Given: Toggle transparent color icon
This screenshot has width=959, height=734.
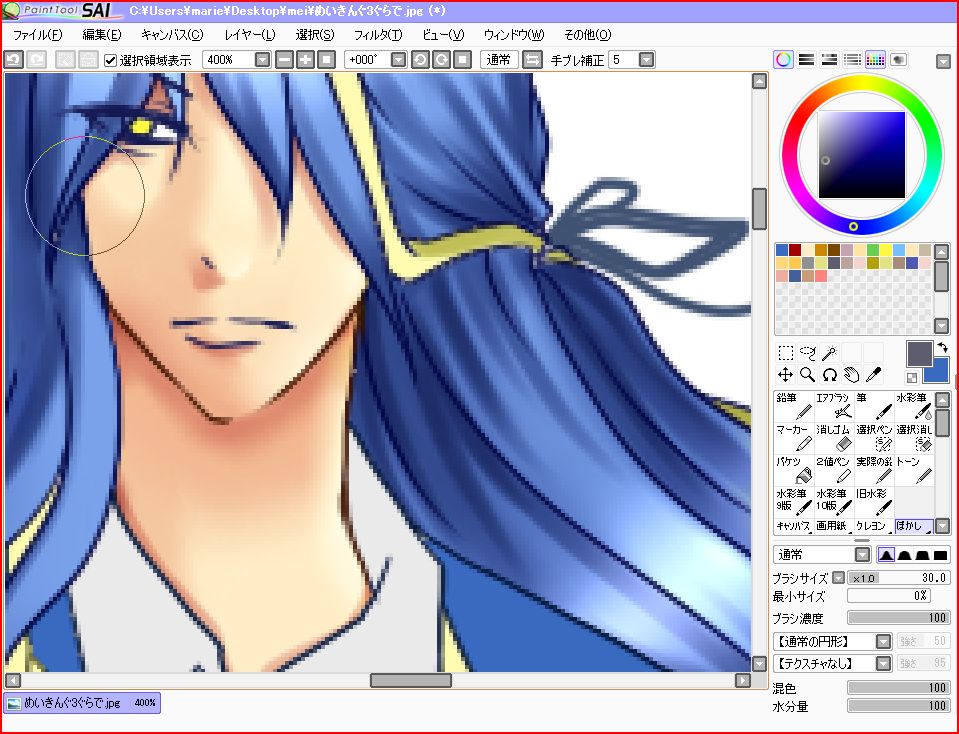Looking at the screenshot, I should click(x=911, y=377).
